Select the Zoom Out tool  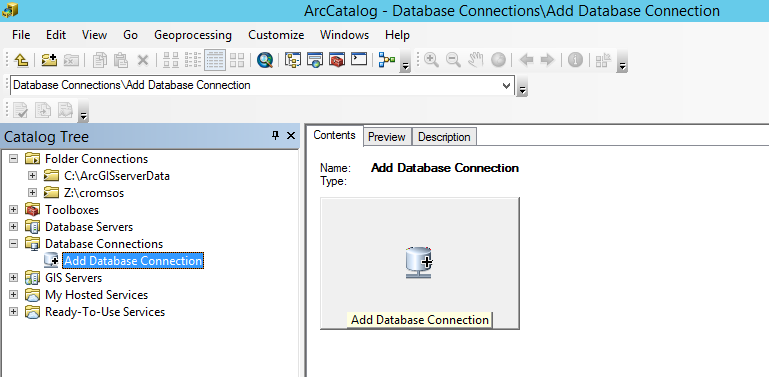pyautogui.click(x=453, y=60)
